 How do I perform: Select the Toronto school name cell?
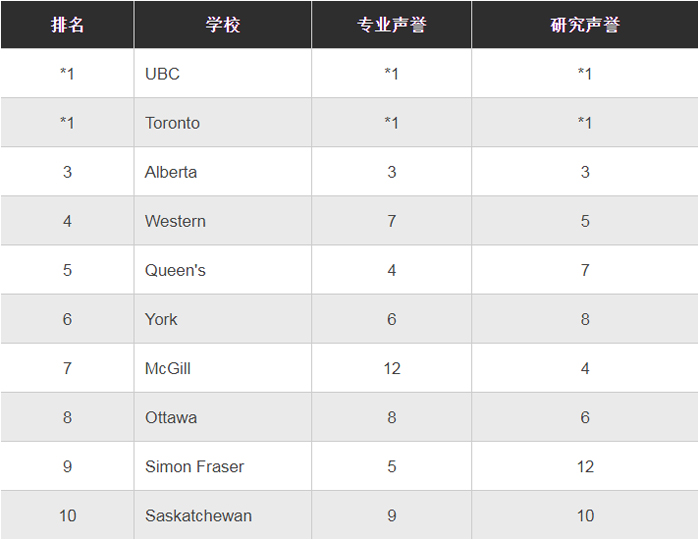point(172,123)
